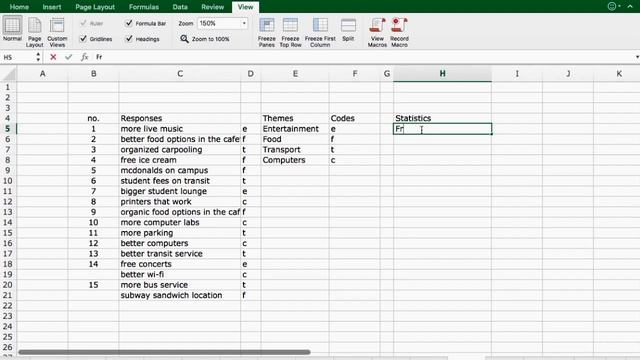Open the Formulas tab

144,7
